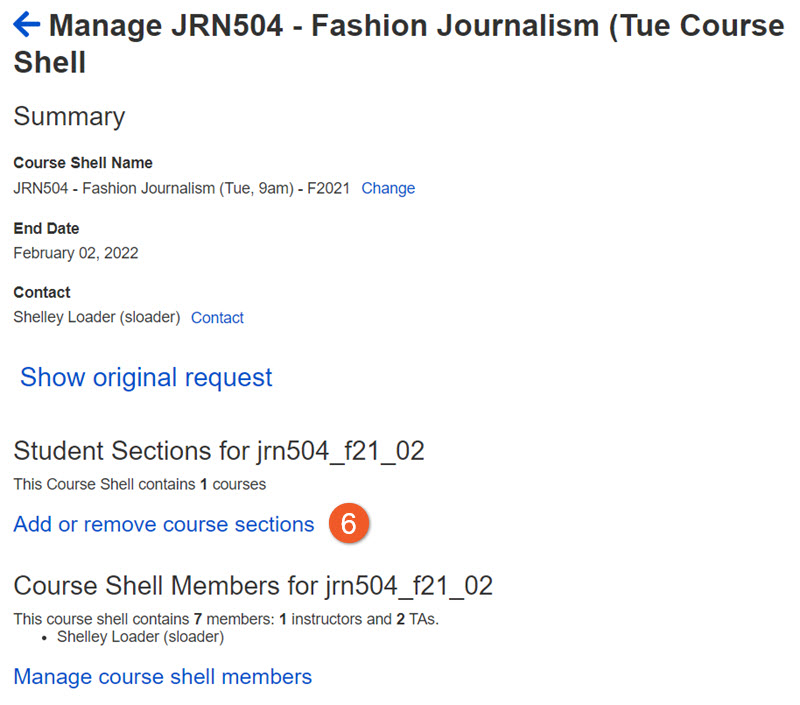This screenshot has height=705, width=800.
Task: Open the Contact link beside Shelley Loader
Action: point(217,318)
